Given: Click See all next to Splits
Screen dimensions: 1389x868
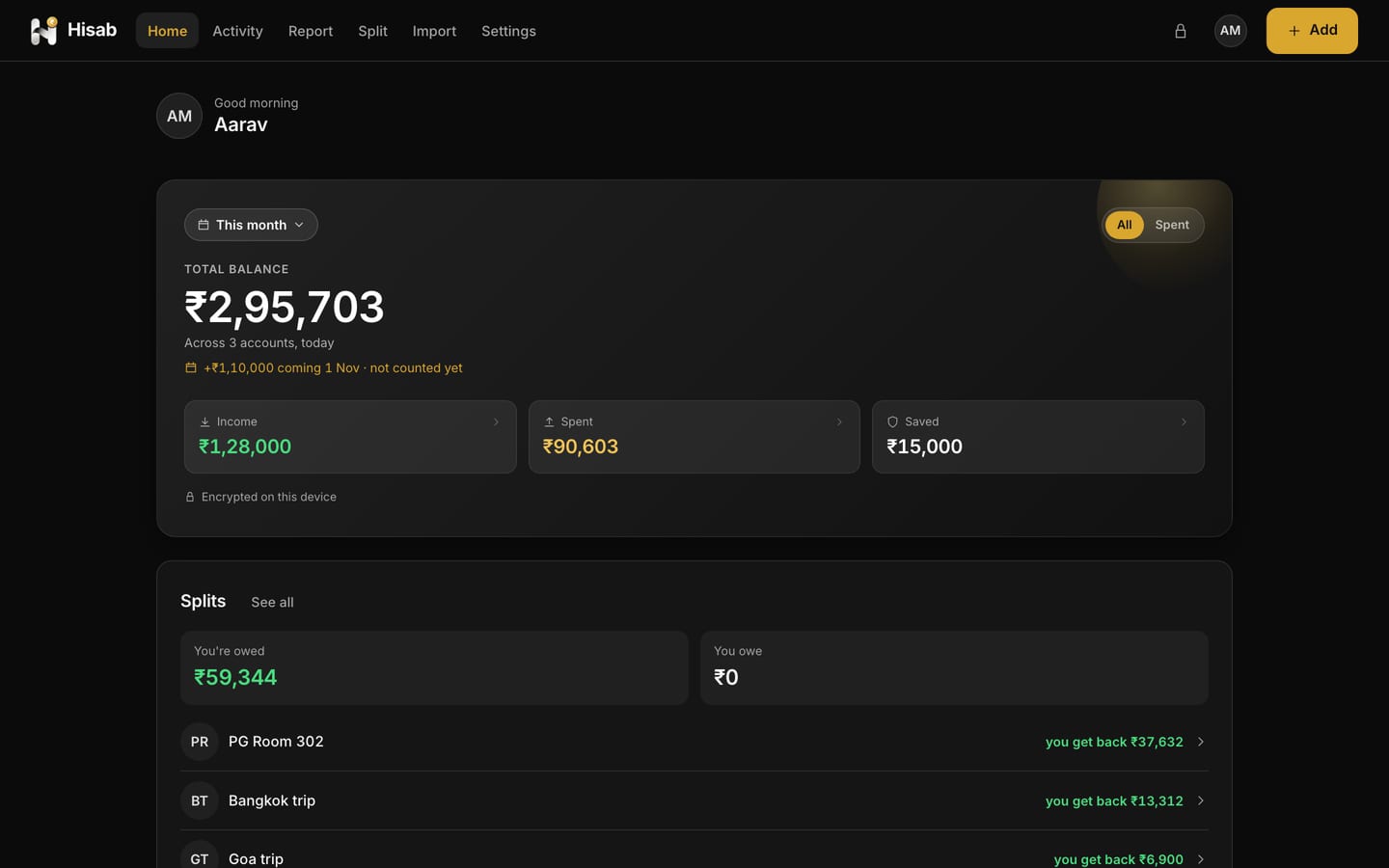Looking at the screenshot, I should point(272,602).
